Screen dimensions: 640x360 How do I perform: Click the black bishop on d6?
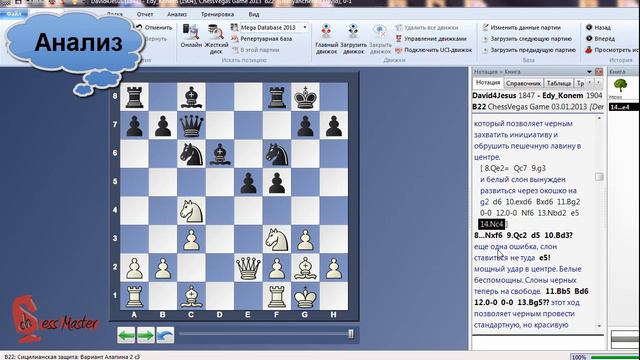click(x=220, y=153)
